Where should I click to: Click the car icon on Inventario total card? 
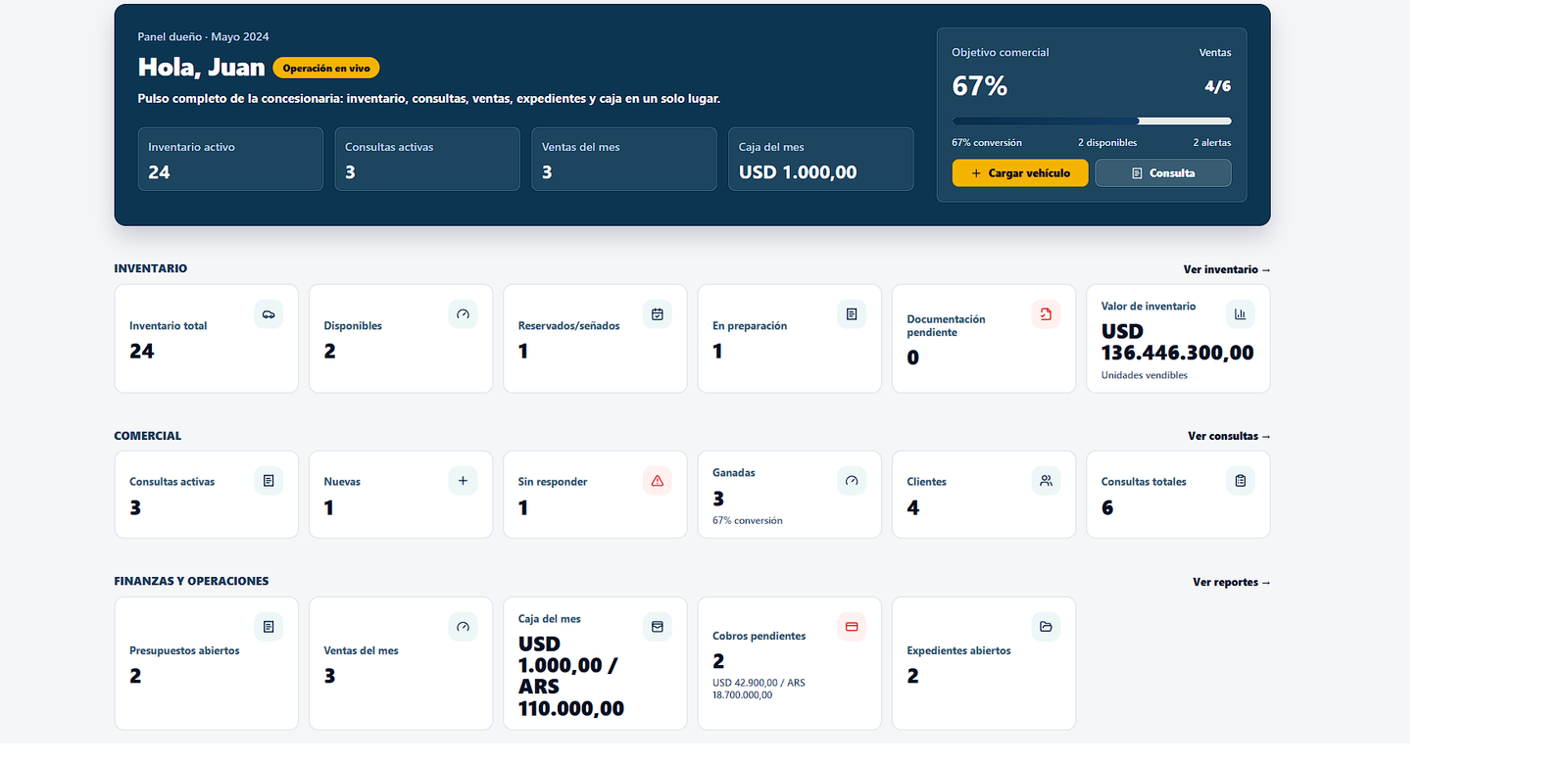269,314
